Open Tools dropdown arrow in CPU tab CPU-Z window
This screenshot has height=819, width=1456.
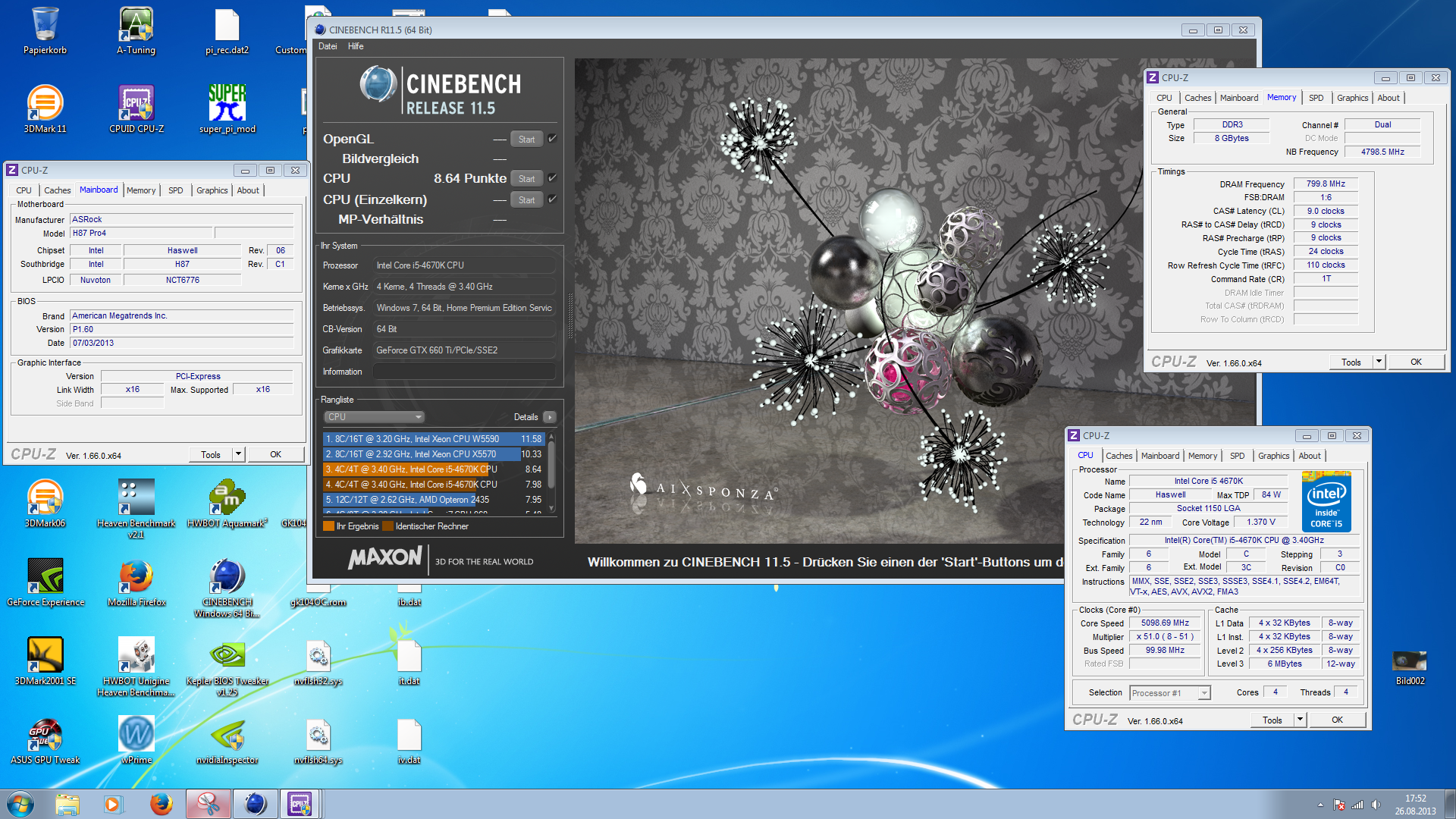(x=1300, y=720)
